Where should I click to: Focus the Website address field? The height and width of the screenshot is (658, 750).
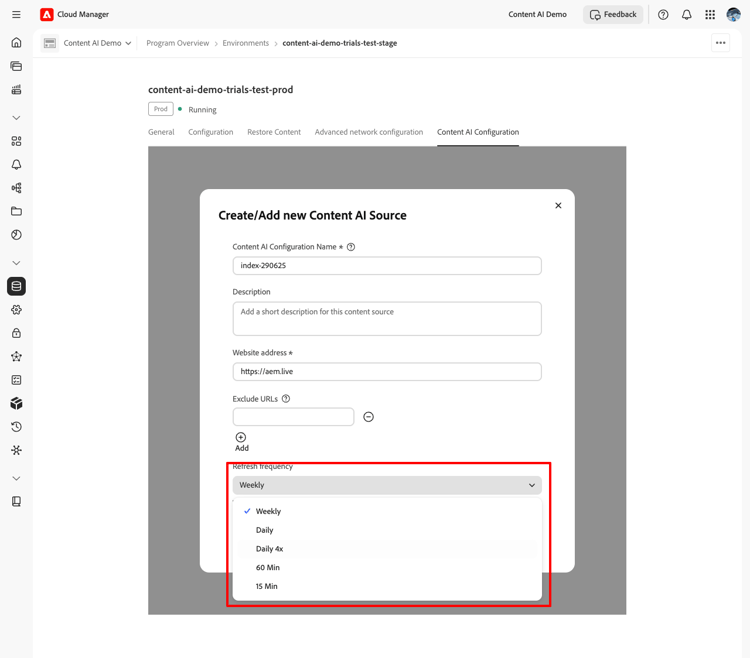point(387,372)
